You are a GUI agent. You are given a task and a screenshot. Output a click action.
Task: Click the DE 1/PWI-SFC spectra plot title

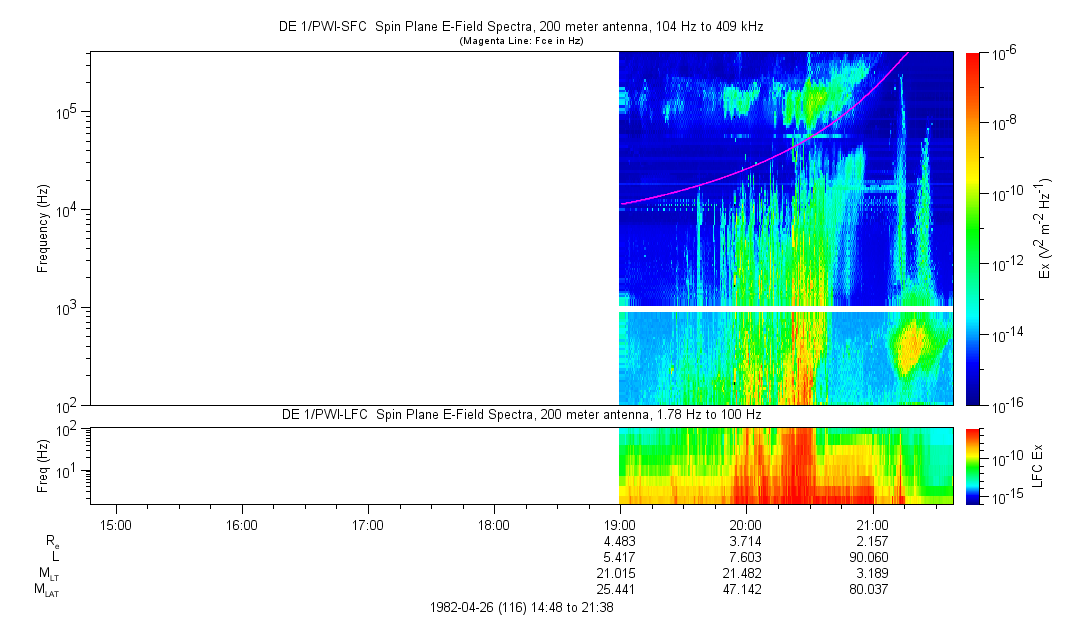pyautogui.click(x=520, y=27)
